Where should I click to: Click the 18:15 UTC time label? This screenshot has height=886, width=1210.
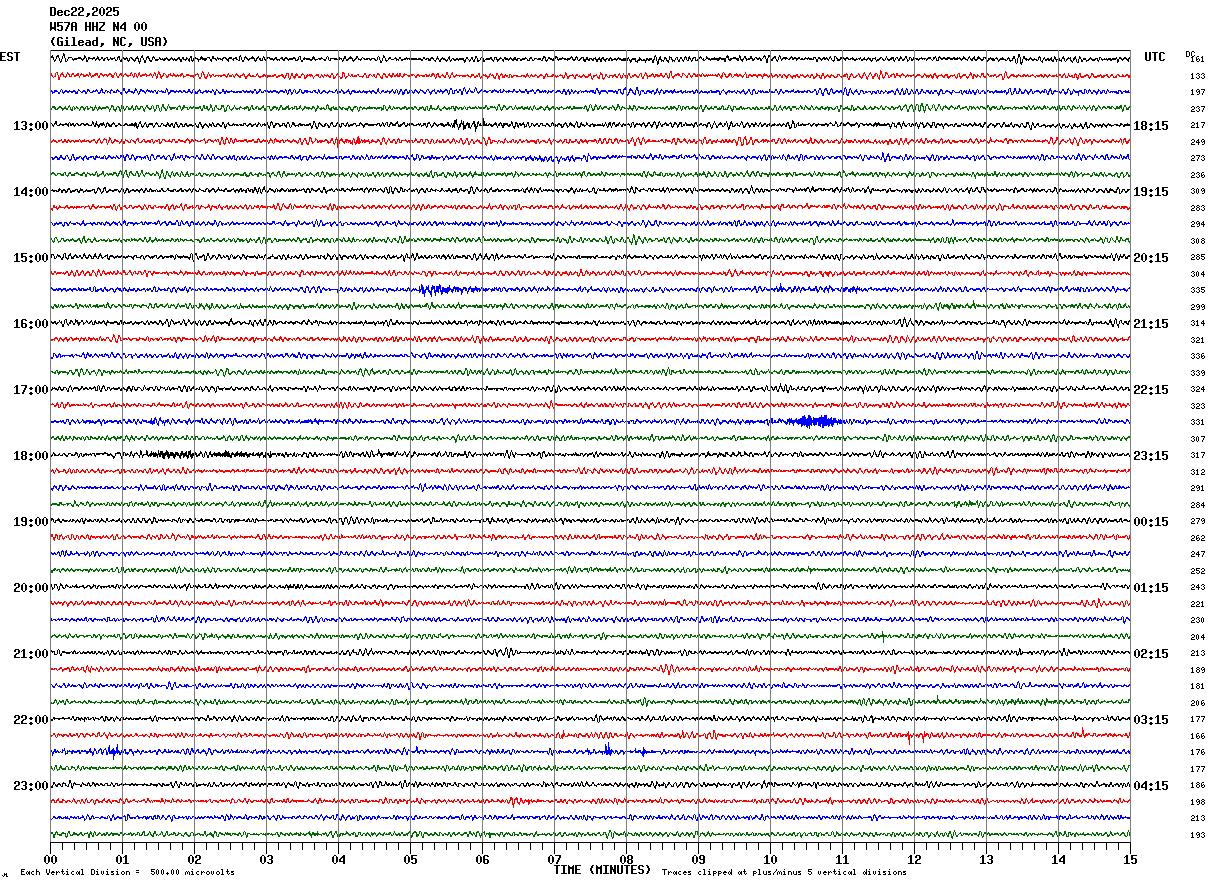pyautogui.click(x=1151, y=126)
